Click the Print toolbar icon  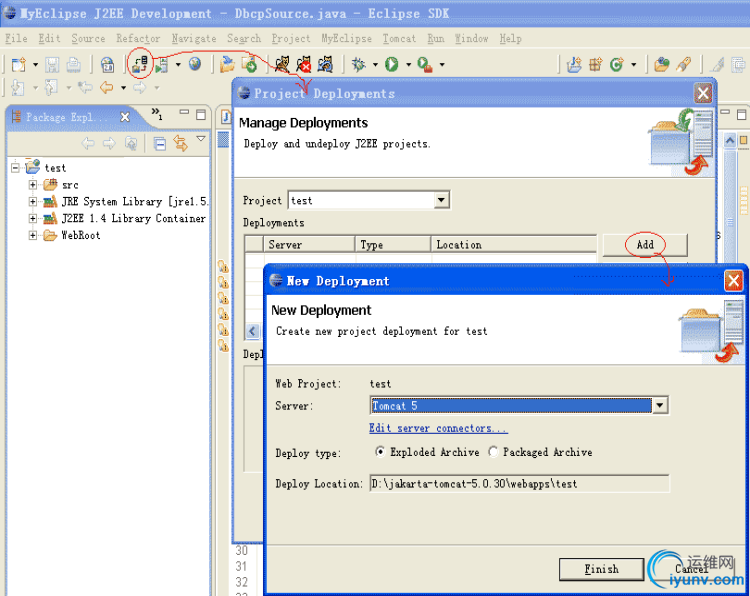(x=73, y=65)
